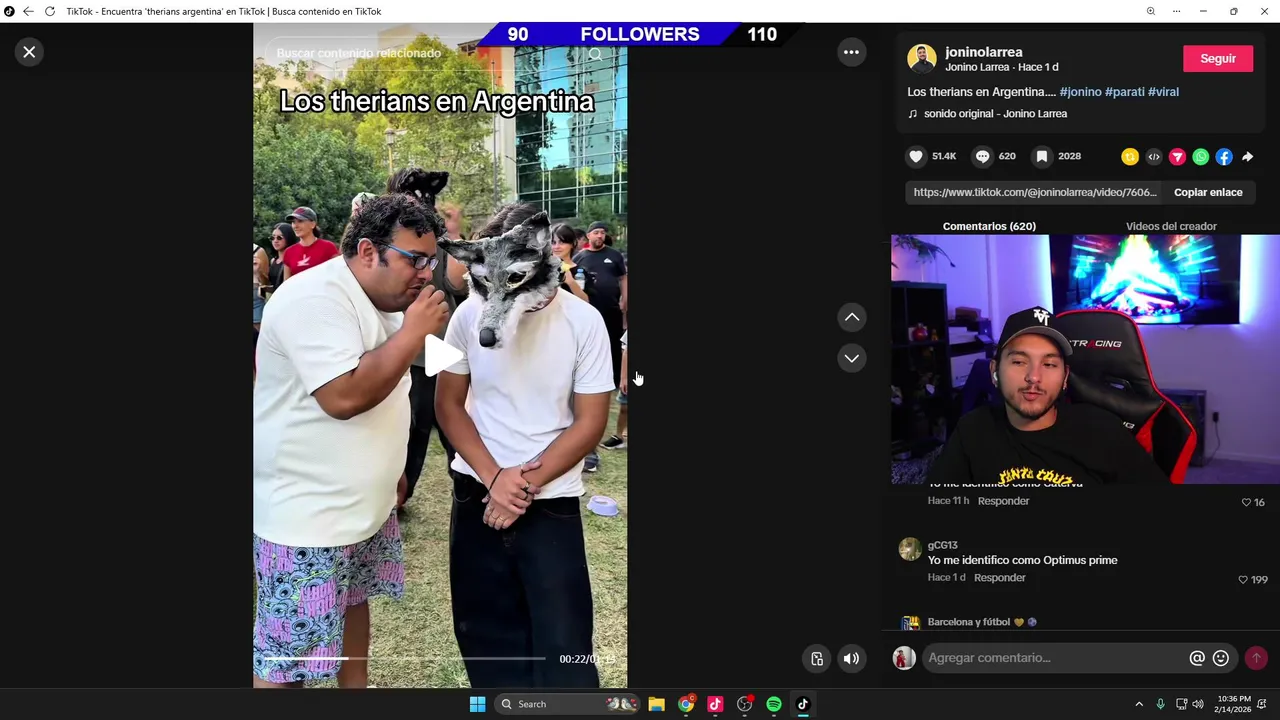Open the three-dots more options menu

[851, 52]
